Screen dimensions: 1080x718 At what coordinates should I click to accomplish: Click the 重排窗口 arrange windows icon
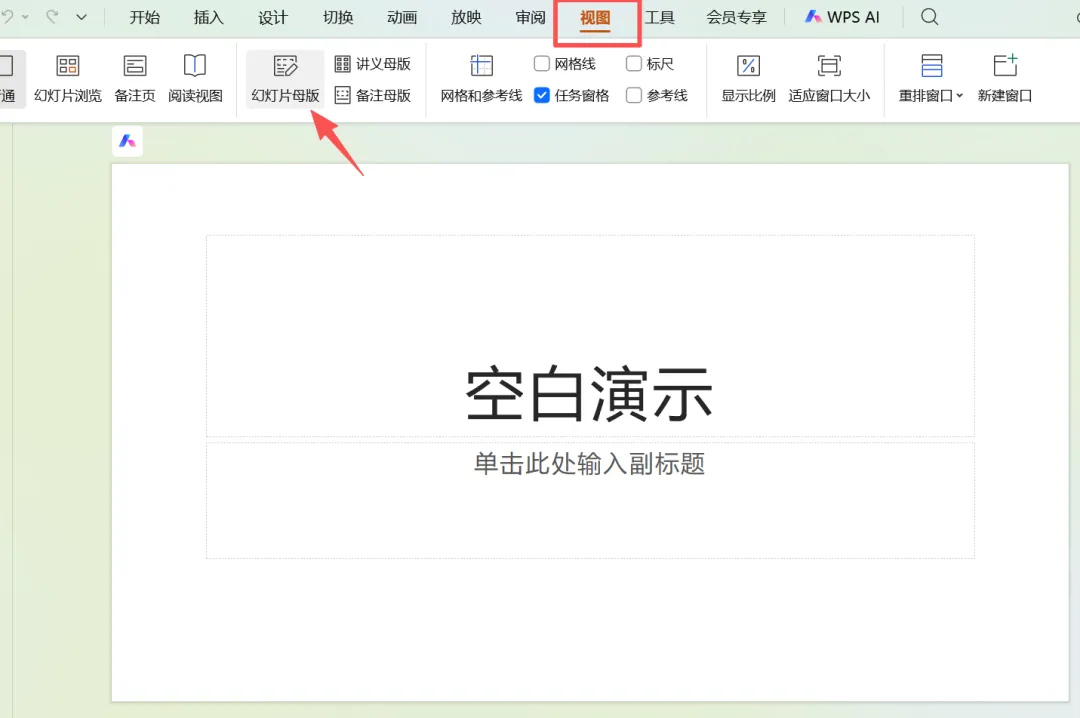(931, 66)
